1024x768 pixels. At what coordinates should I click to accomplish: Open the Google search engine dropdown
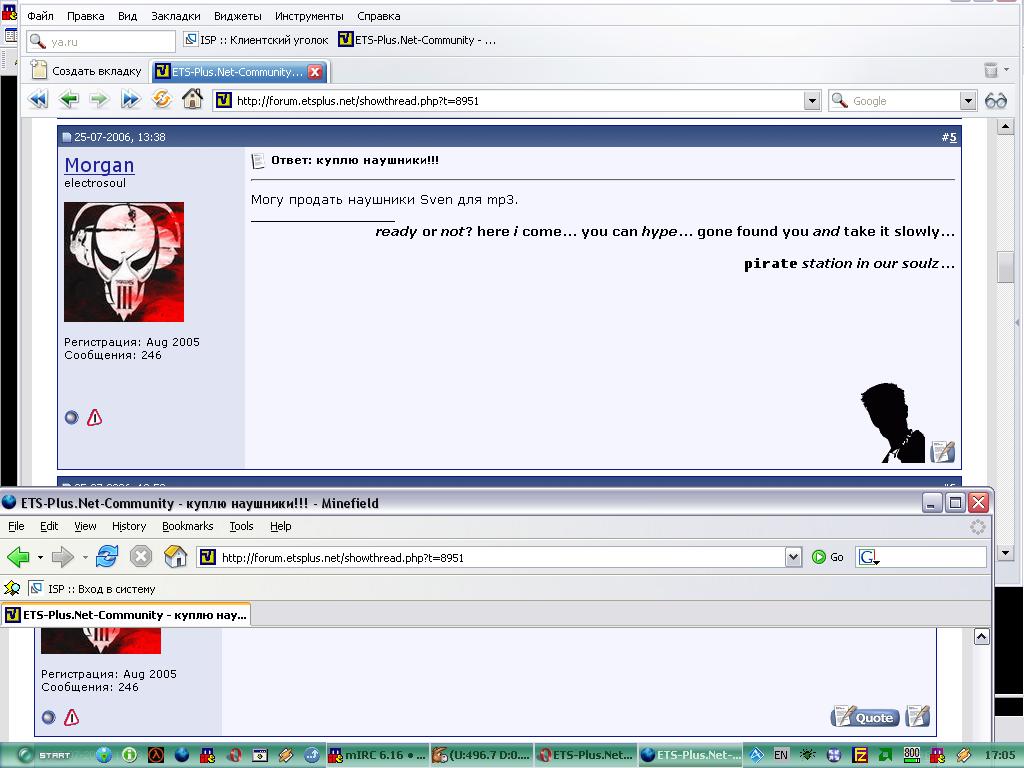tap(967, 100)
